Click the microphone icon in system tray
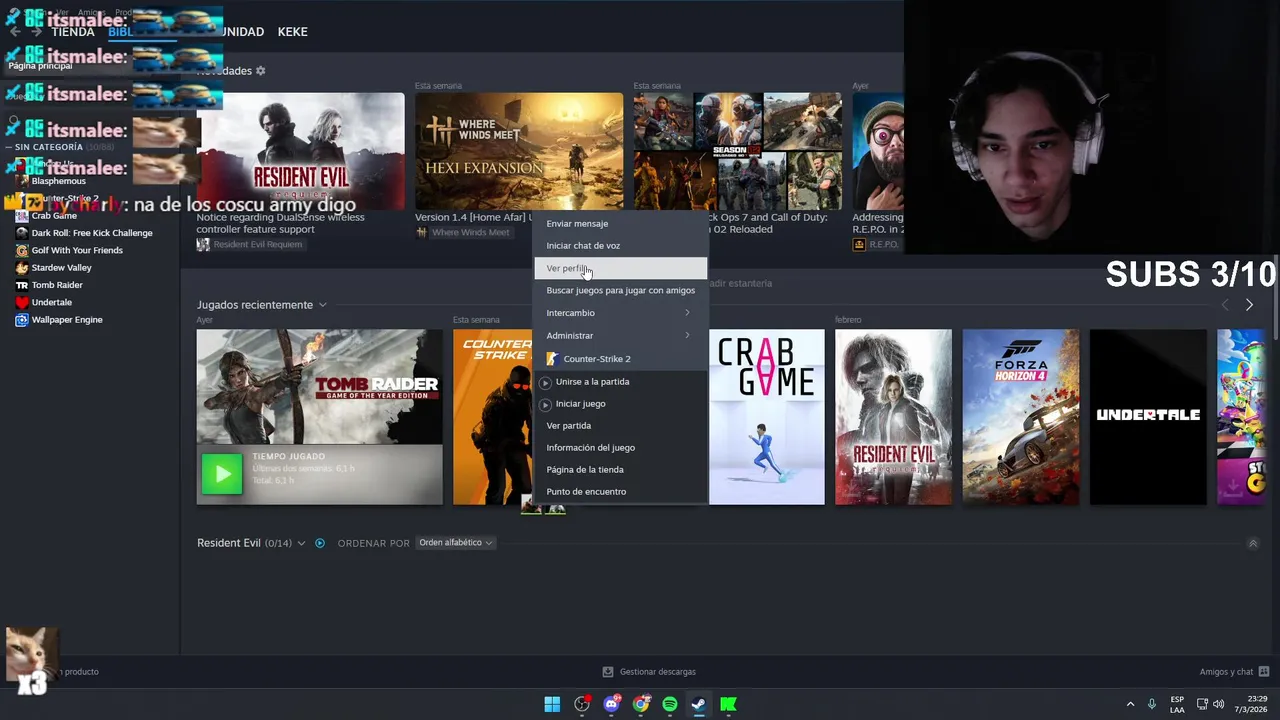The width and height of the screenshot is (1280, 720). 1152,704
